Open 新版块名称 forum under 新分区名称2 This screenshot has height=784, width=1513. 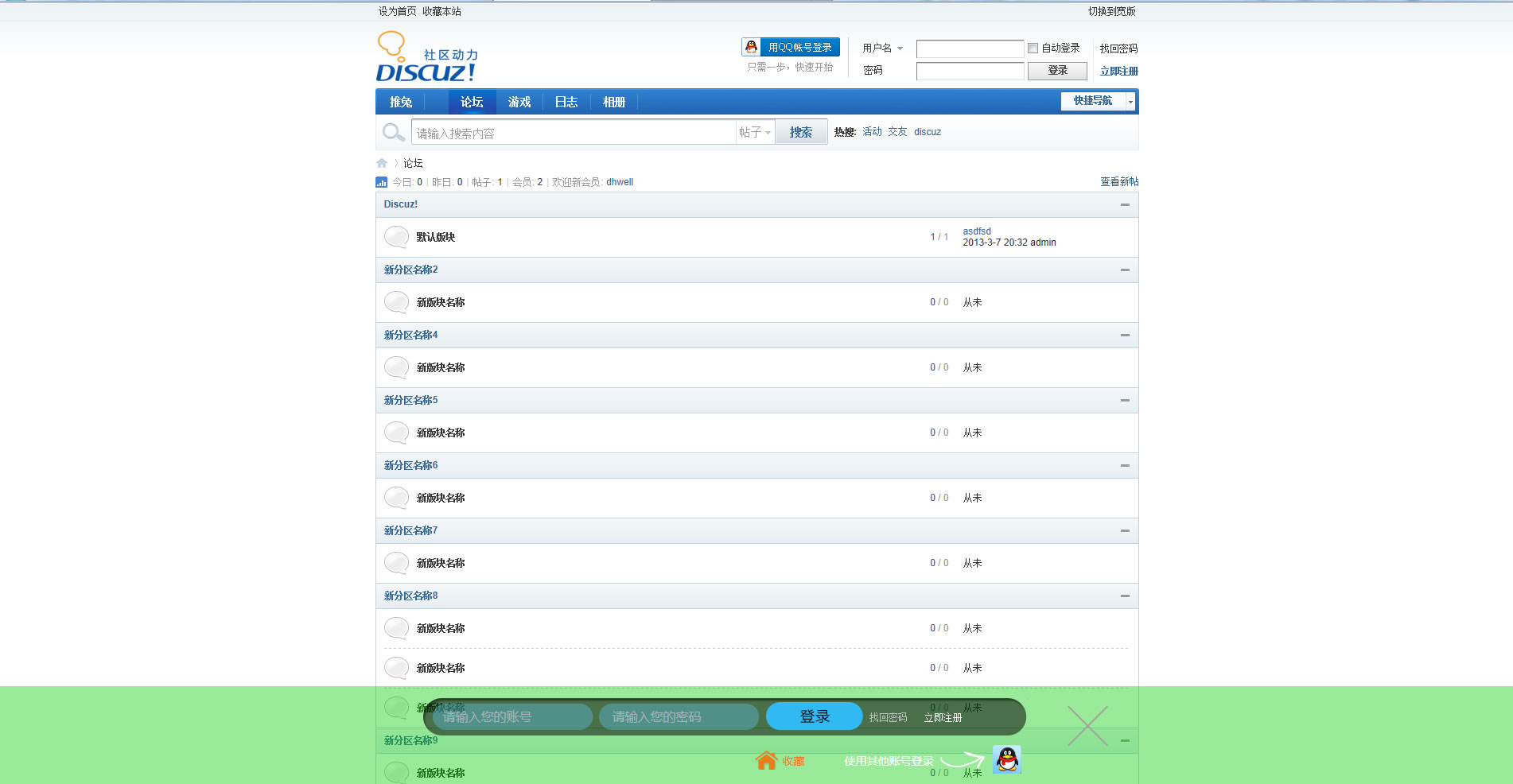[441, 302]
